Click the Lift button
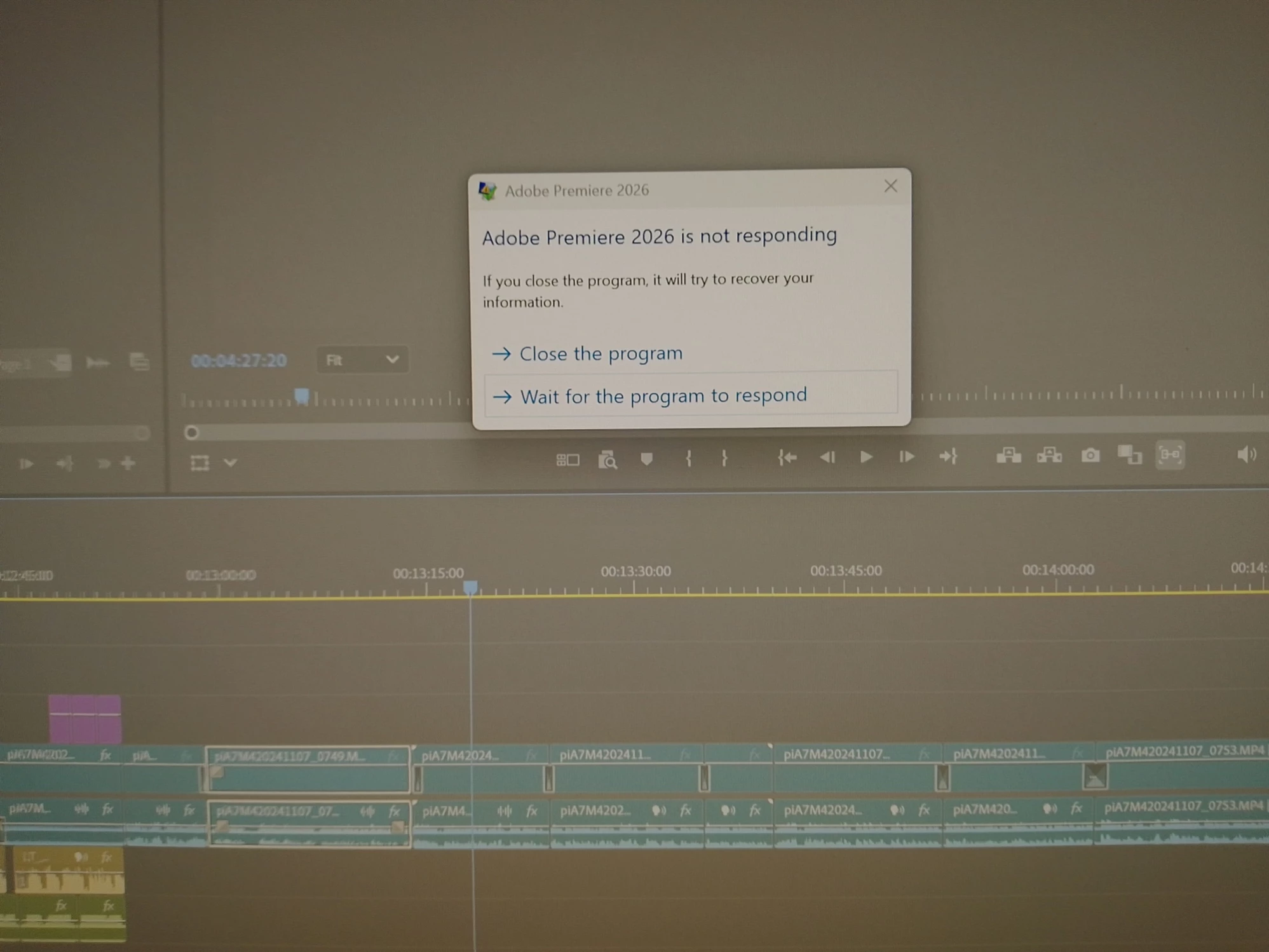 tap(1008, 455)
